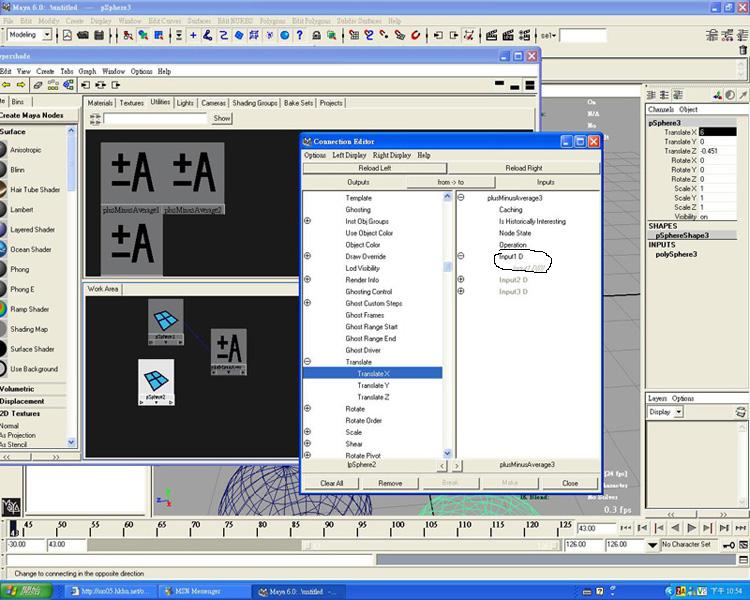This screenshot has height=600, width=750.
Task: Click the Reload Right button
Action: (524, 168)
